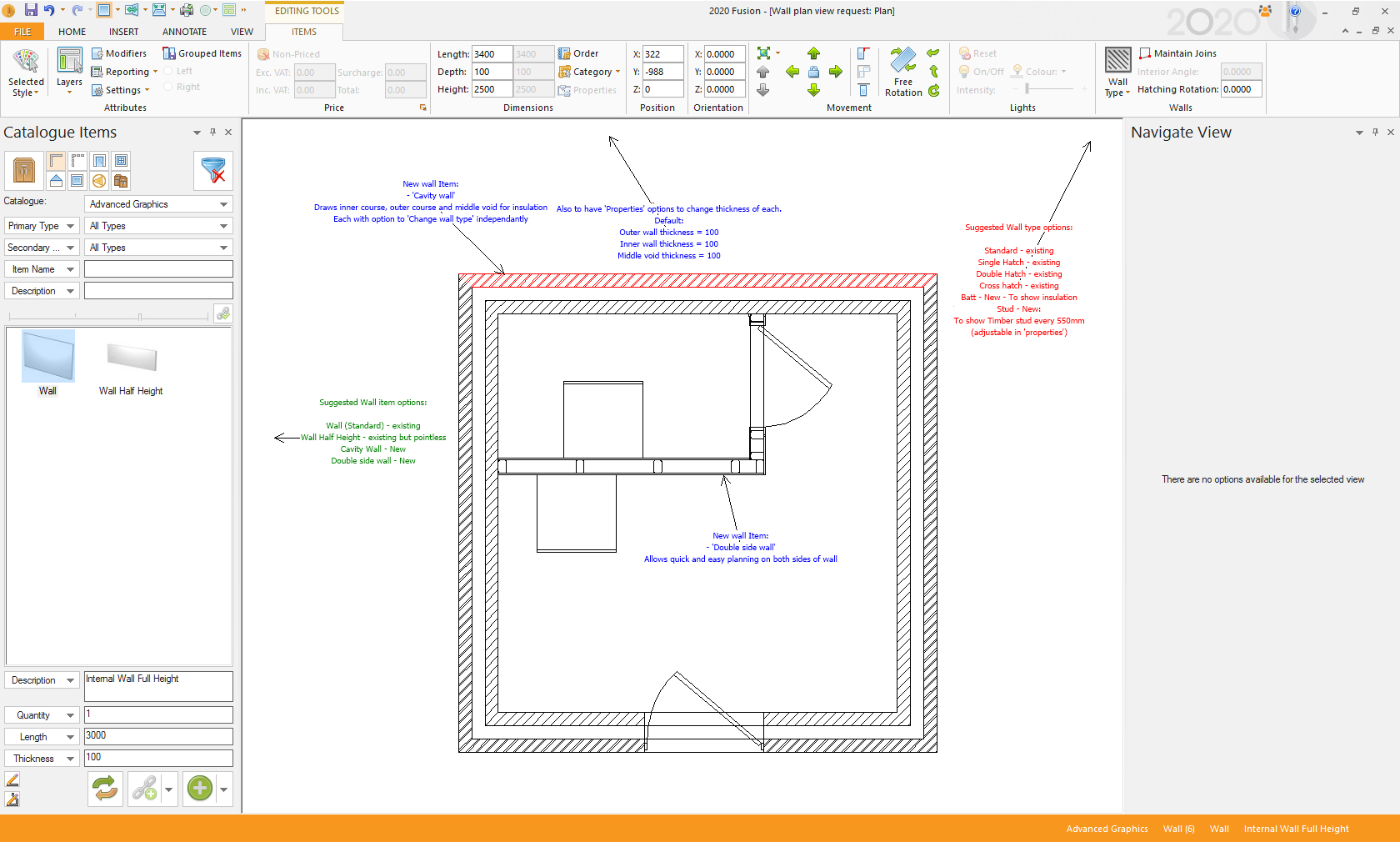Click the Order tool in Dimensions group

tap(578, 53)
